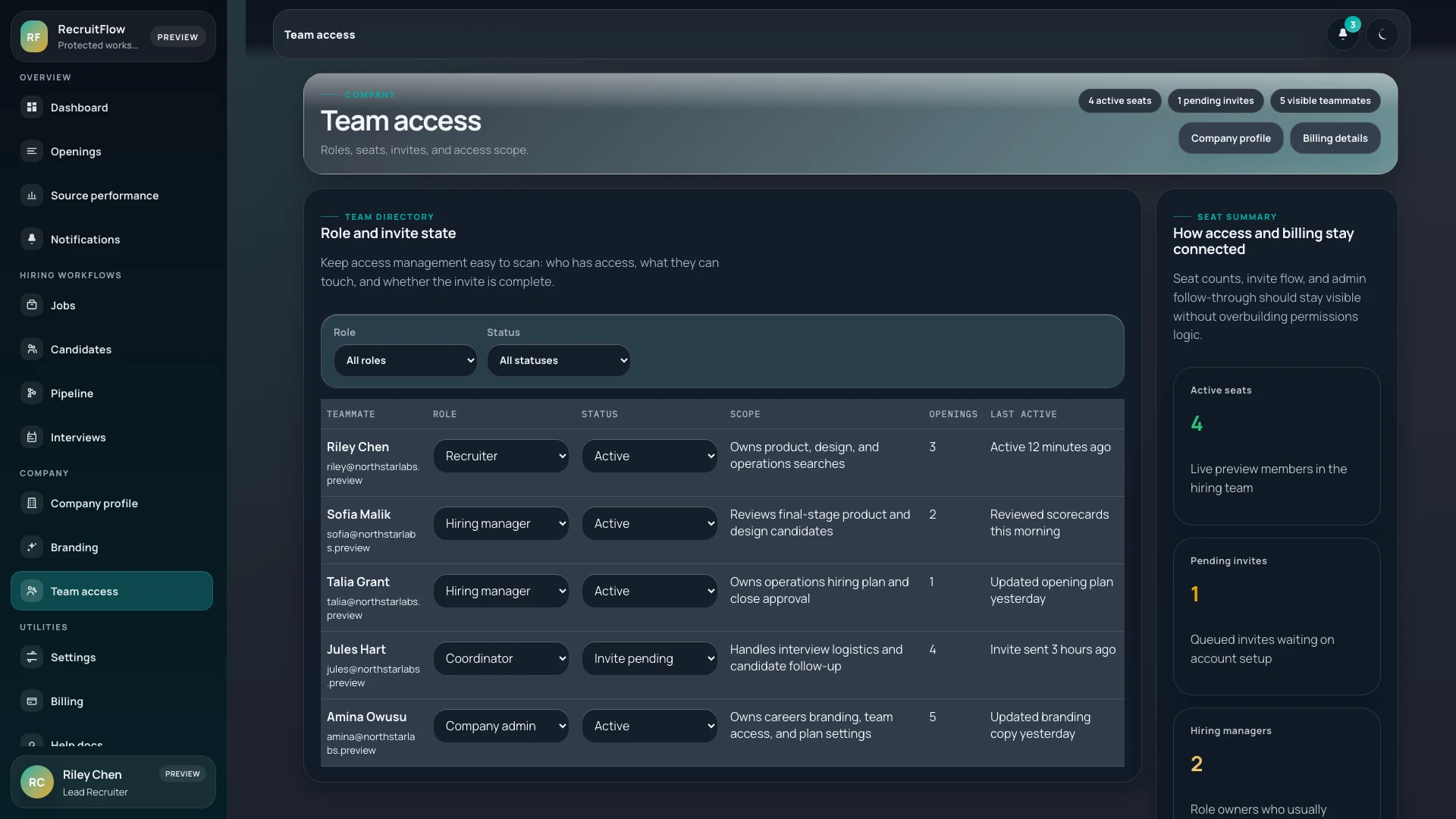This screenshot has height=819, width=1456.
Task: Navigate to Openings menu item
Action: 111,152
